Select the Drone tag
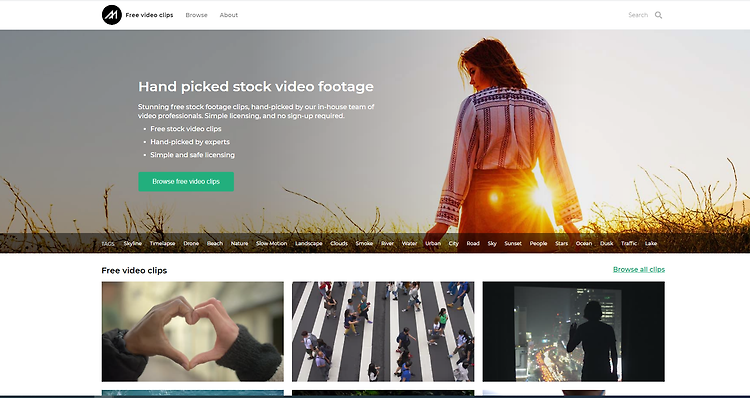Screen dimensions: 750x398 coord(191,243)
